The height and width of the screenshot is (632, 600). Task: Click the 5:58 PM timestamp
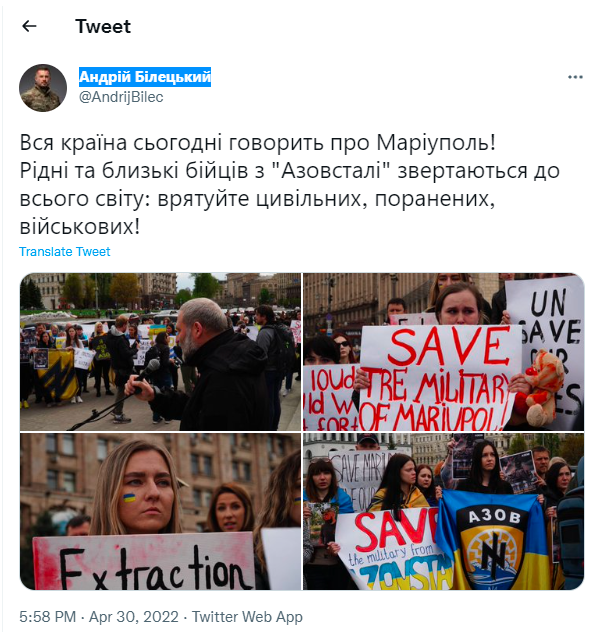(48, 617)
